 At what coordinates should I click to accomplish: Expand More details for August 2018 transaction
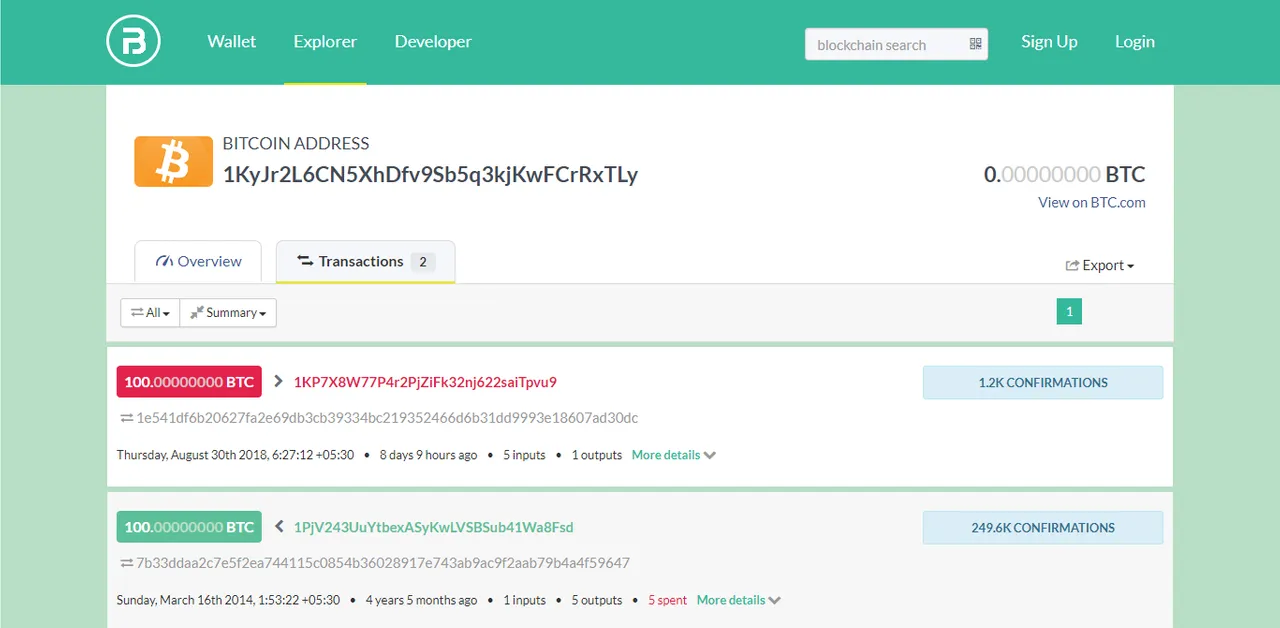coord(674,455)
